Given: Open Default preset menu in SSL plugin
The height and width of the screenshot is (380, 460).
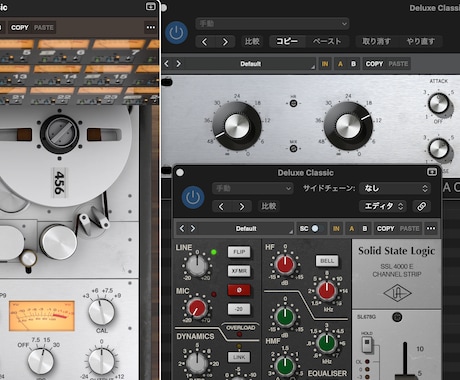Looking at the screenshot, I should pyautogui.click(x=246, y=229).
